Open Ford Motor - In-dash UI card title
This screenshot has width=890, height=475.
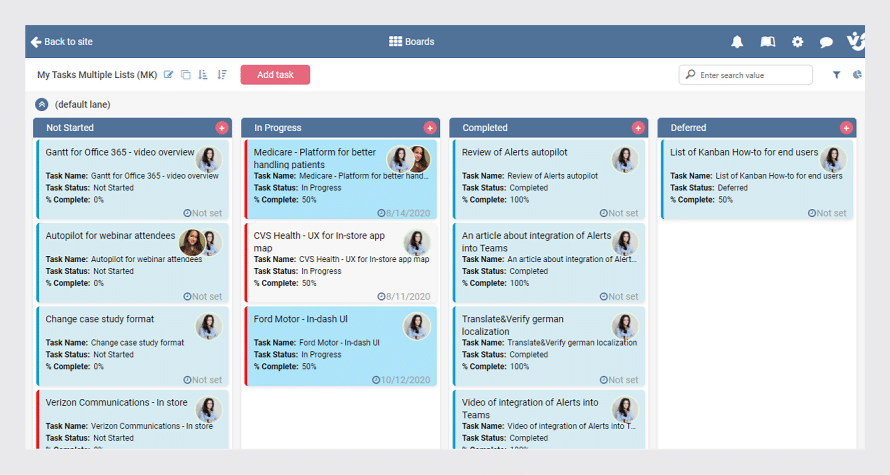pos(300,319)
